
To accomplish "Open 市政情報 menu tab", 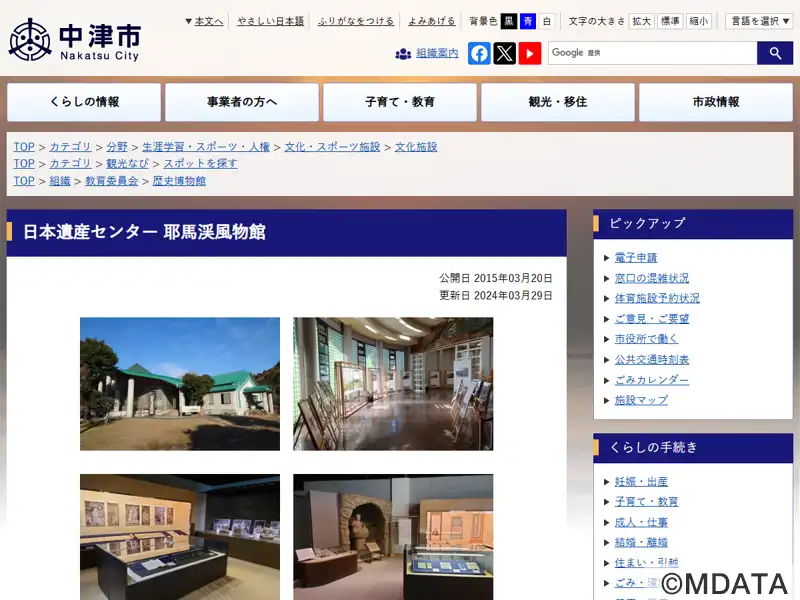I will coord(716,102).
